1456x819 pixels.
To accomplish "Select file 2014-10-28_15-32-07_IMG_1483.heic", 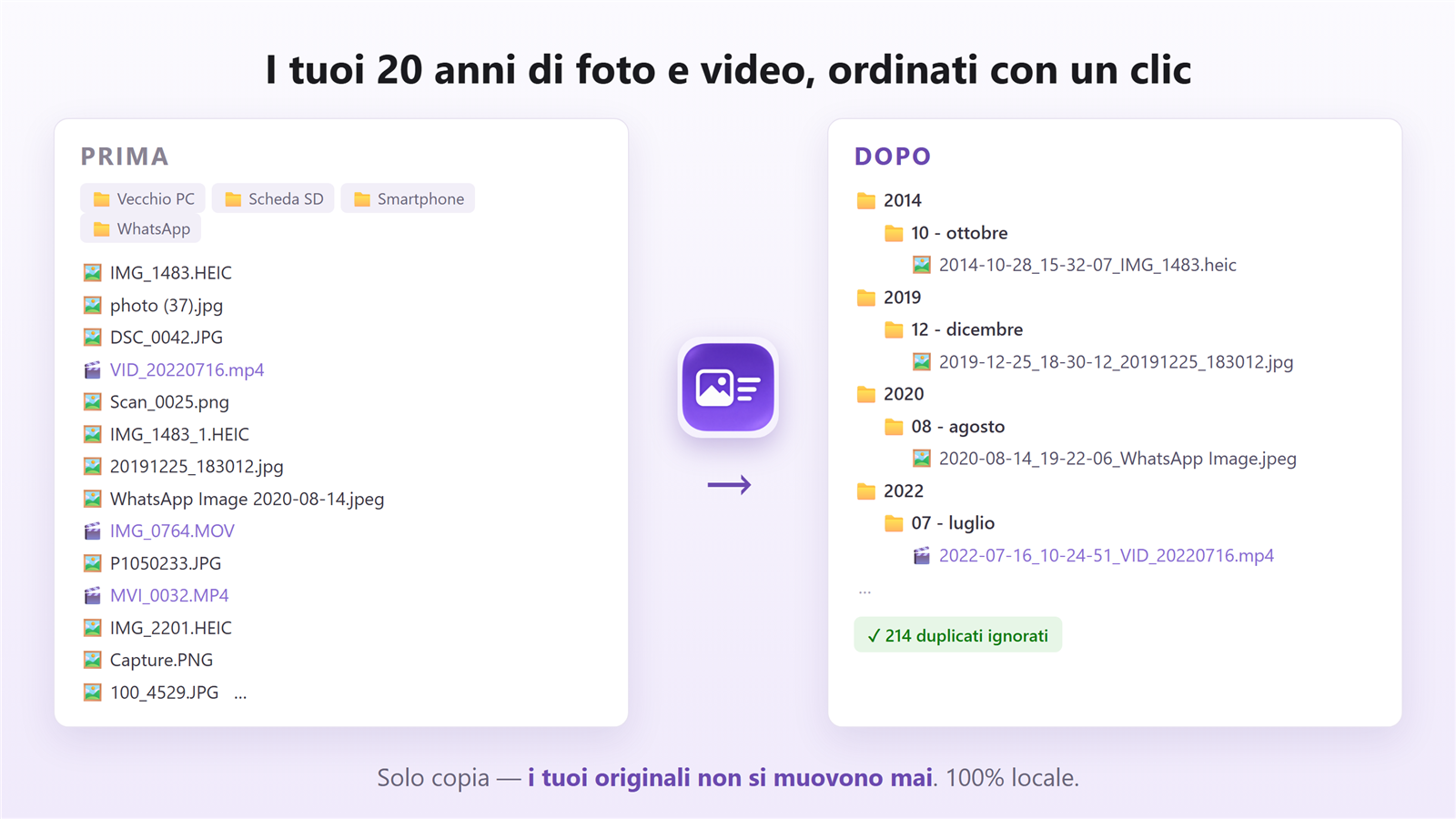I will click(x=1087, y=265).
